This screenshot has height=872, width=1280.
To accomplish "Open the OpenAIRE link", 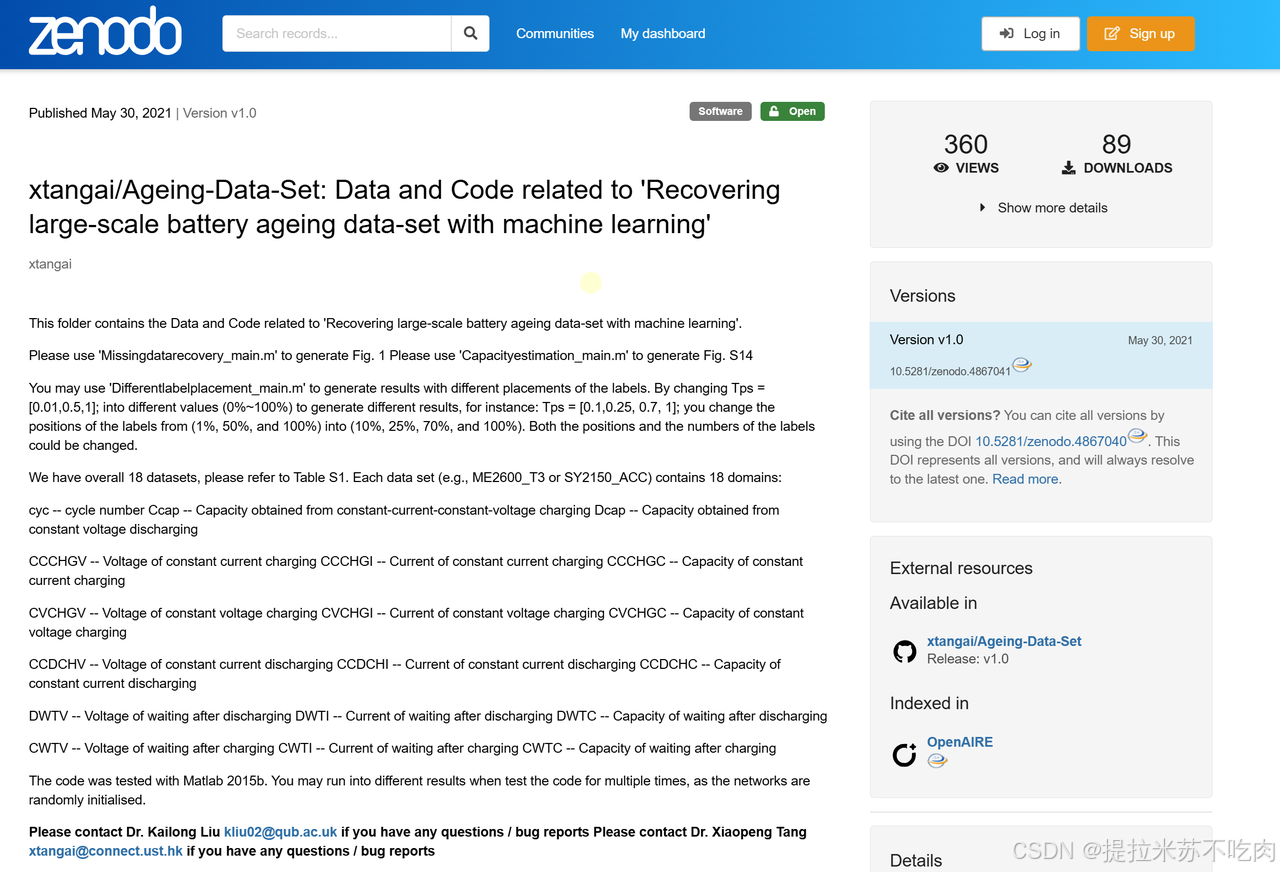I will (960, 742).
